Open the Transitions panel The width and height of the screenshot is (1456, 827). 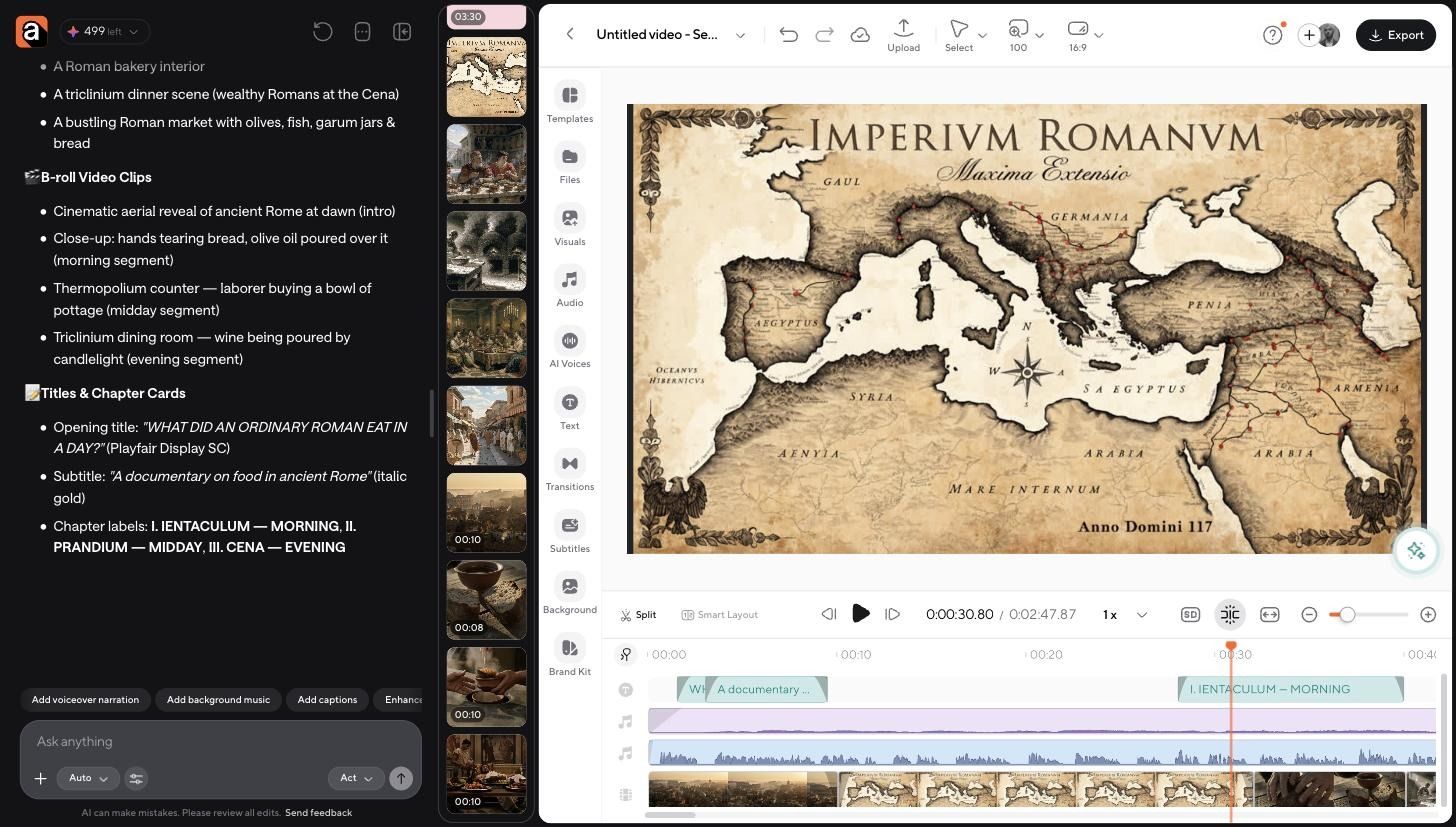569,472
